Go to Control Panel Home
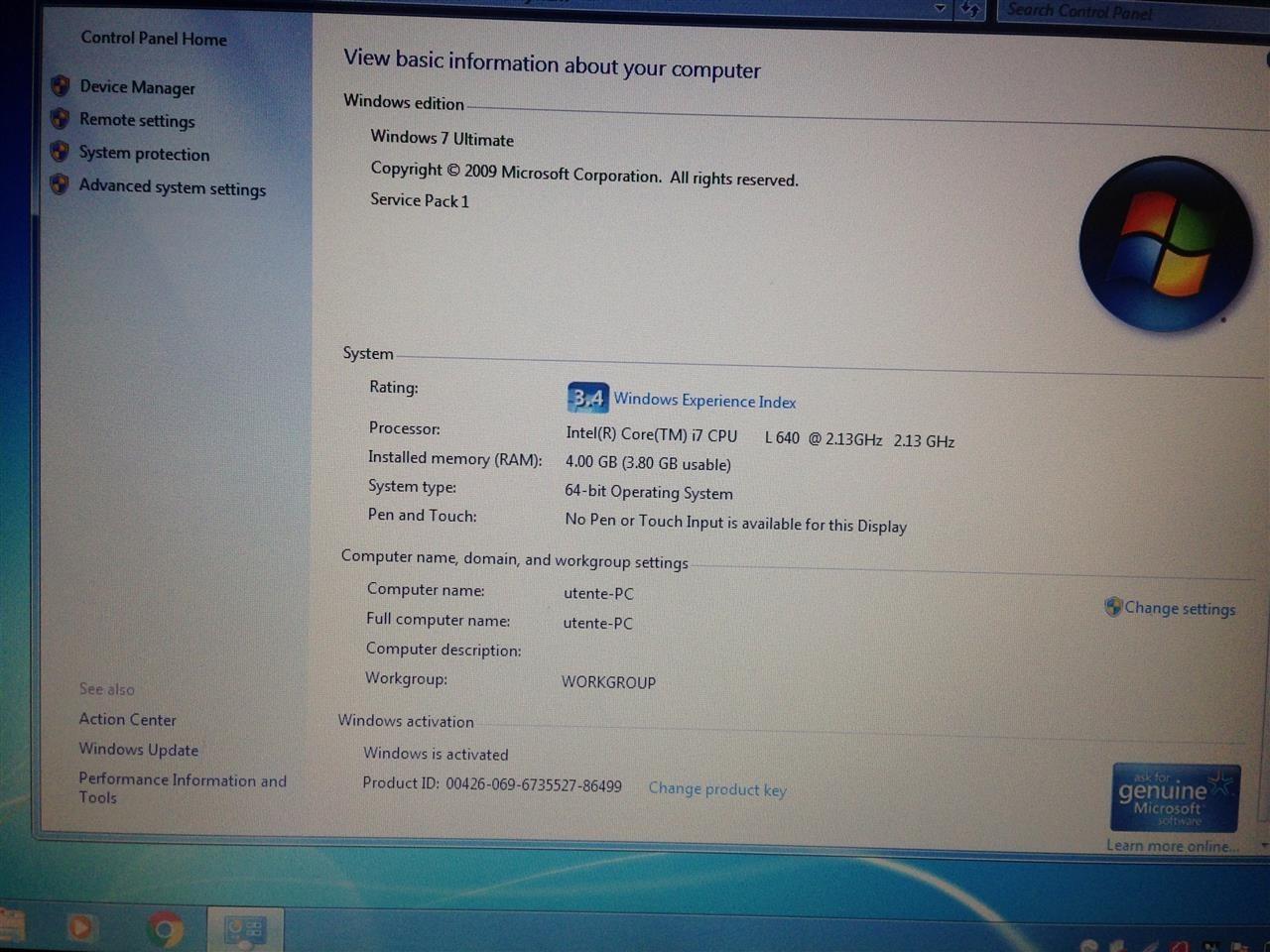1270x952 pixels. click(x=154, y=39)
